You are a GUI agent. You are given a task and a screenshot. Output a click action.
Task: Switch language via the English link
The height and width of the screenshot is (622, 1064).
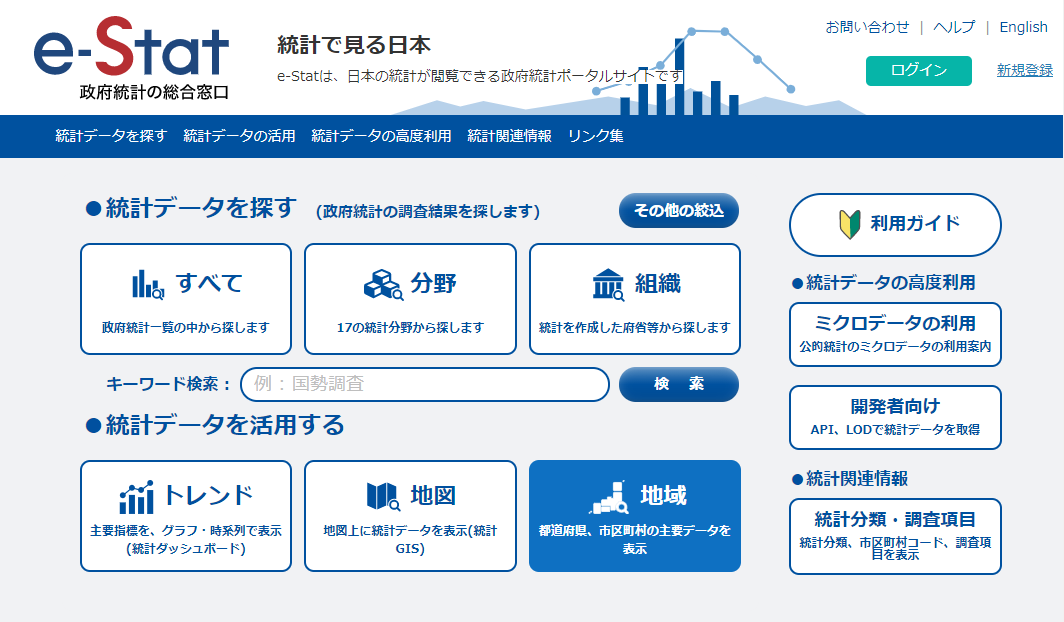pos(1023,27)
